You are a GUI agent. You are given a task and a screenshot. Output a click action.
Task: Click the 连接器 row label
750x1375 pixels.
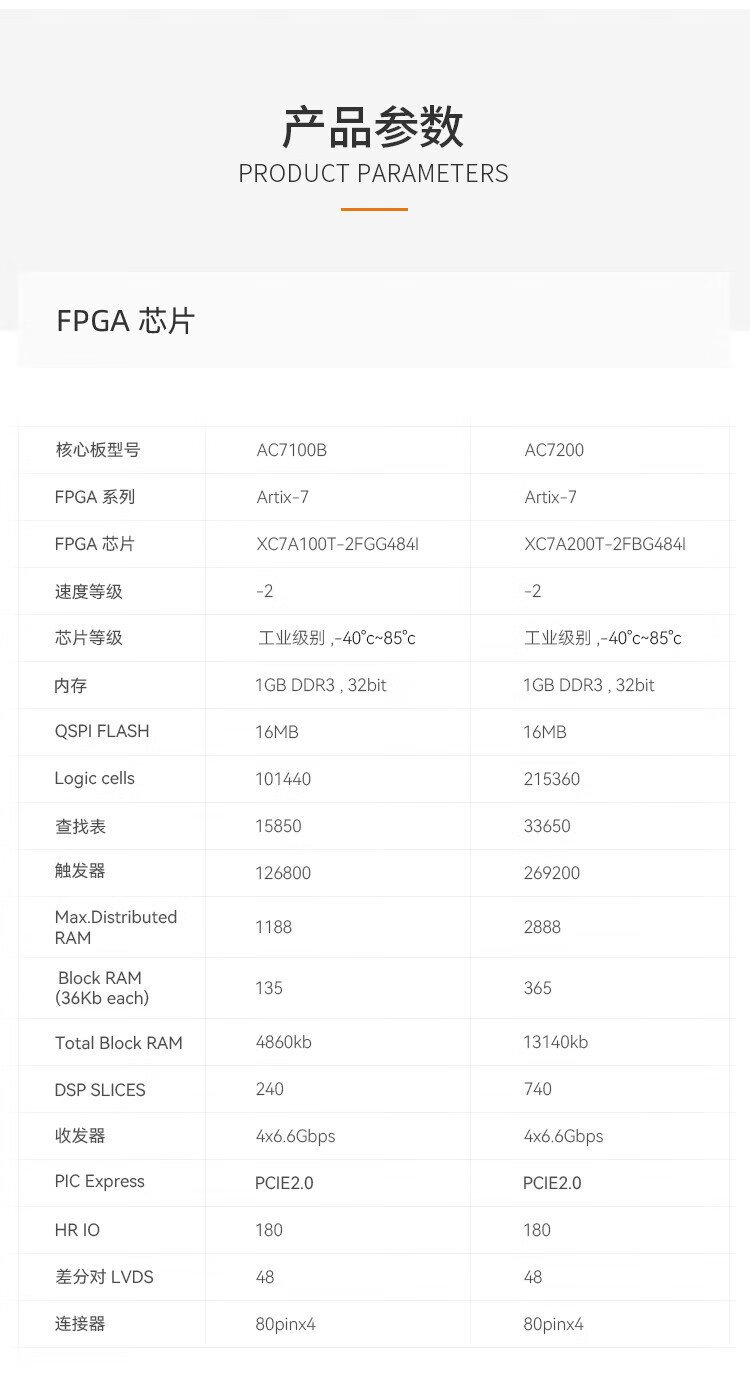tap(80, 1324)
